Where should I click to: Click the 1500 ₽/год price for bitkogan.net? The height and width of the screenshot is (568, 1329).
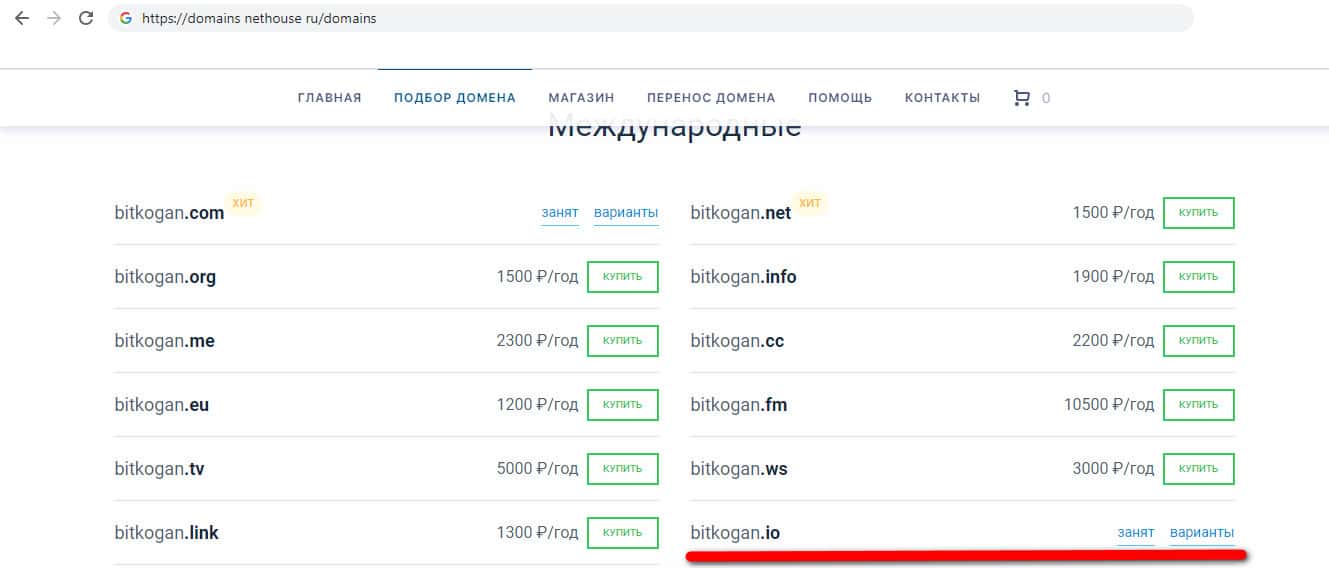point(1113,213)
